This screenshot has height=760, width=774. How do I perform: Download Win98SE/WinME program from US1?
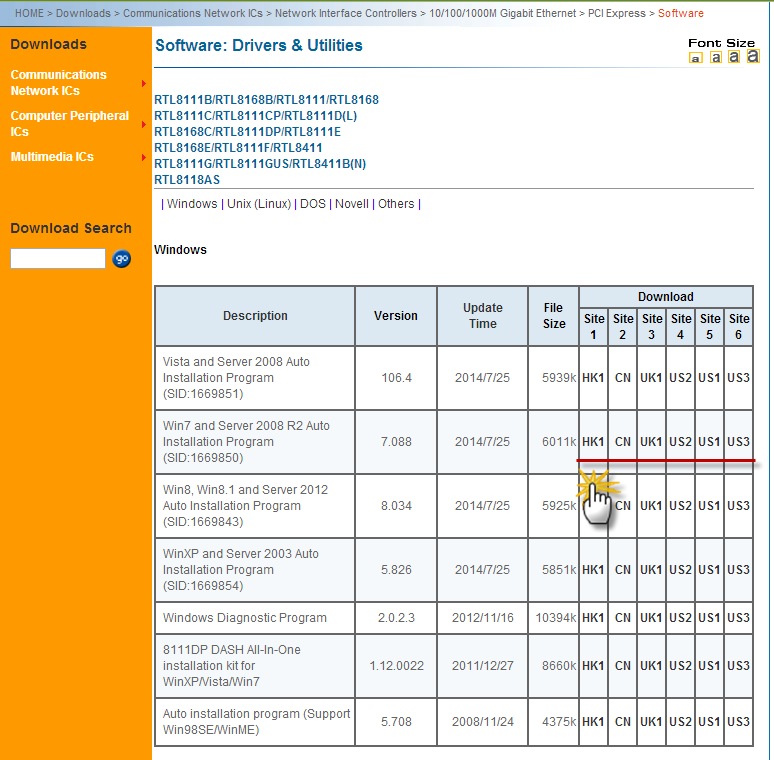pos(709,722)
